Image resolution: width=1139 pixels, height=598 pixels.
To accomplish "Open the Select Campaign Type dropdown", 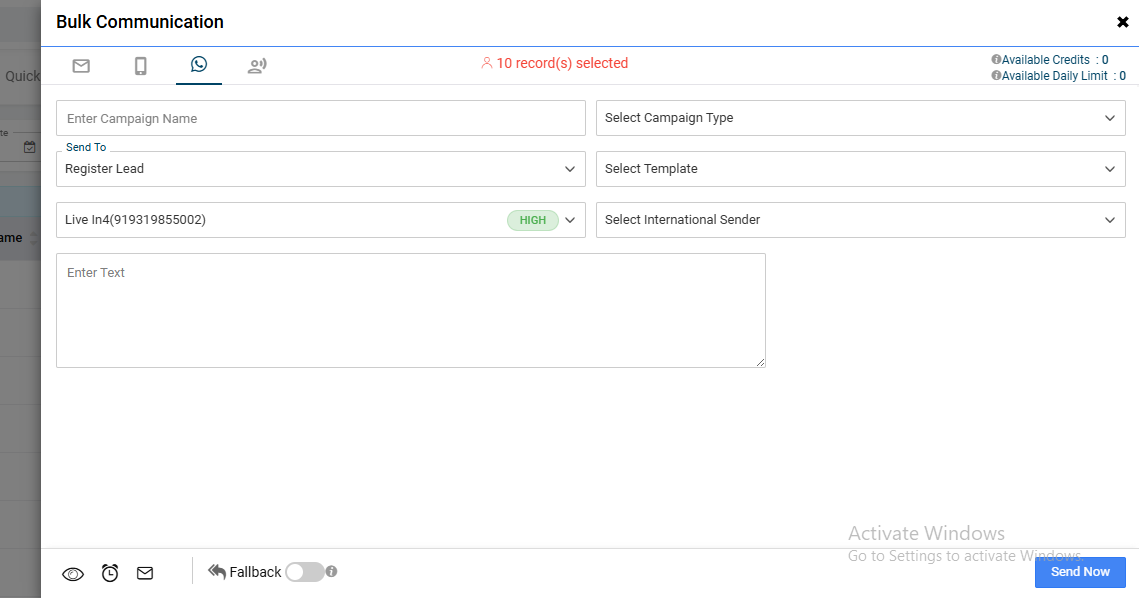I will (860, 118).
